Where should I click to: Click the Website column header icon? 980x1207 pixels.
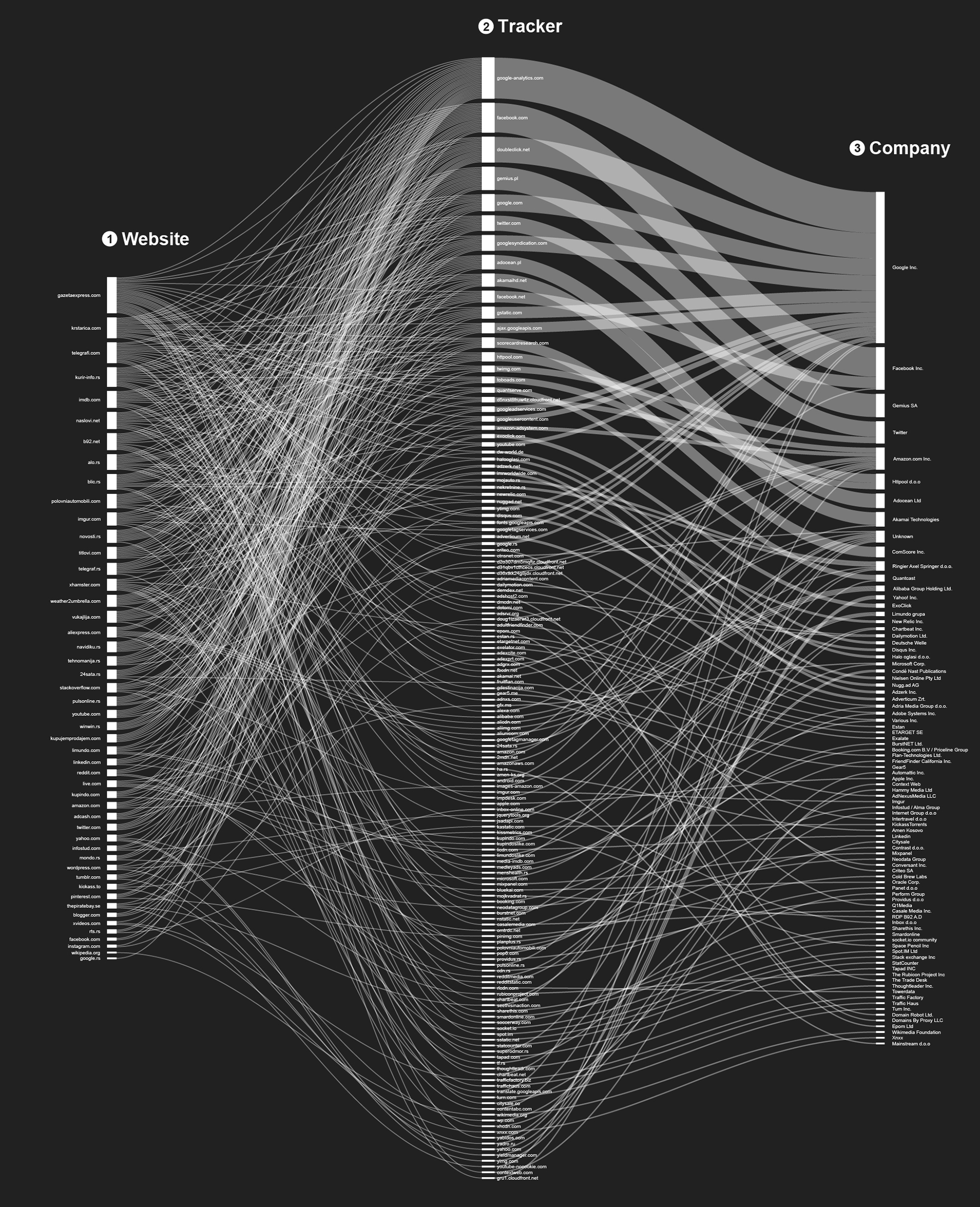(x=100, y=243)
